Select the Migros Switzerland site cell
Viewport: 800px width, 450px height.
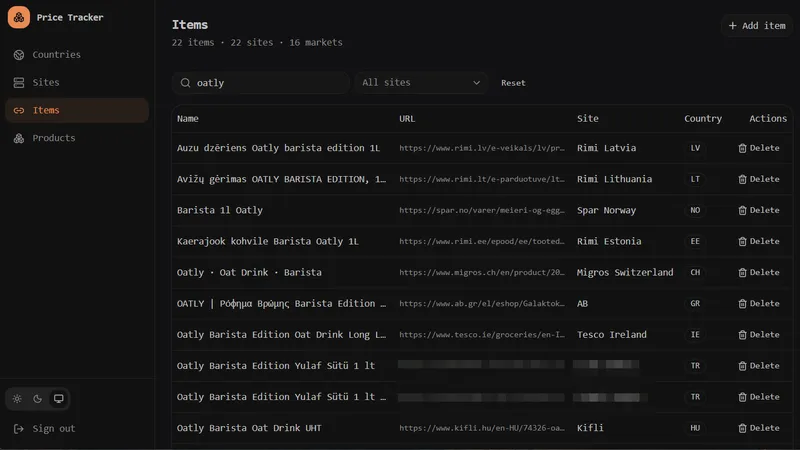pos(625,272)
